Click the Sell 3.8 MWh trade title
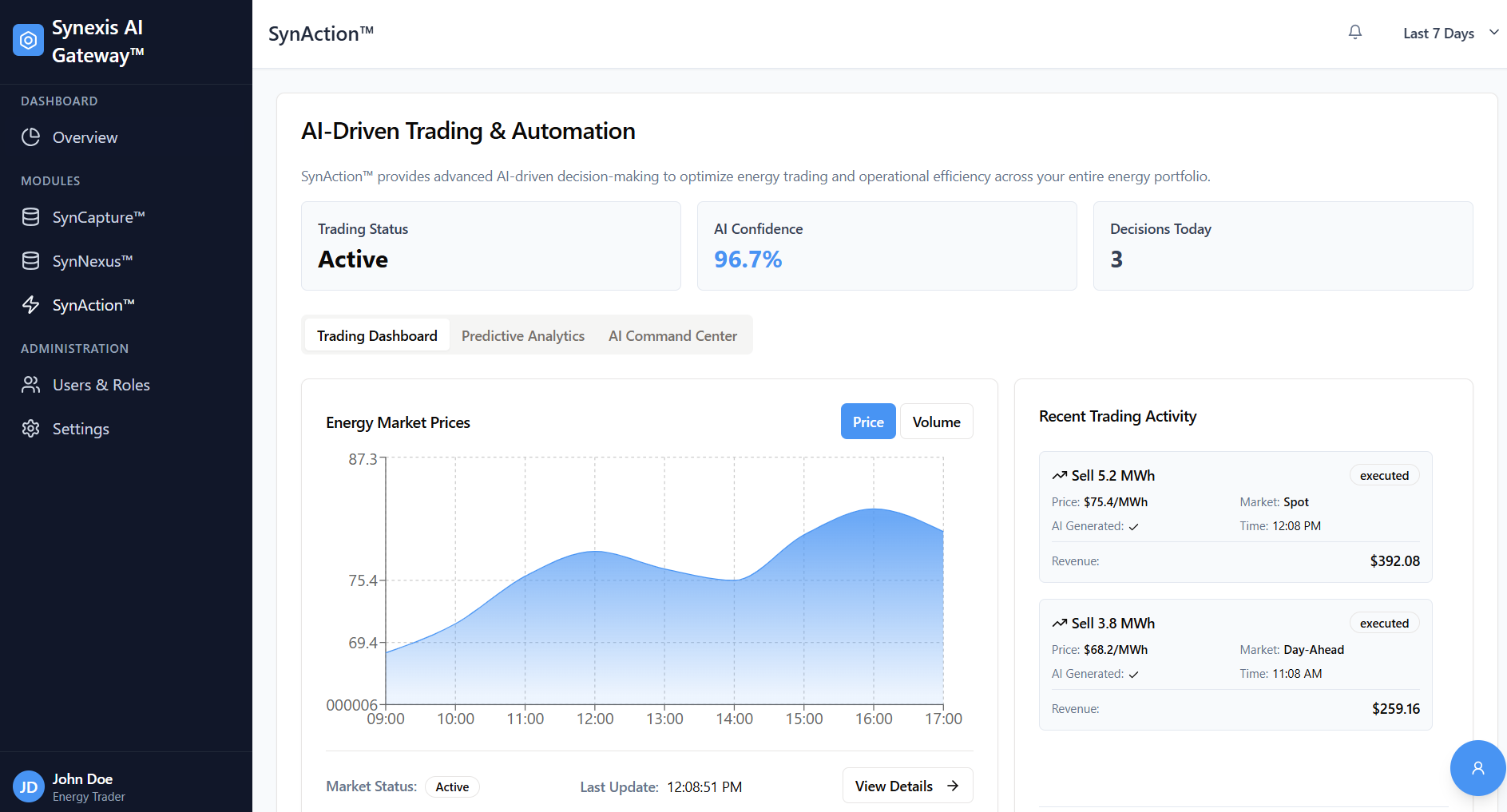This screenshot has height=812, width=1507. 1113,624
